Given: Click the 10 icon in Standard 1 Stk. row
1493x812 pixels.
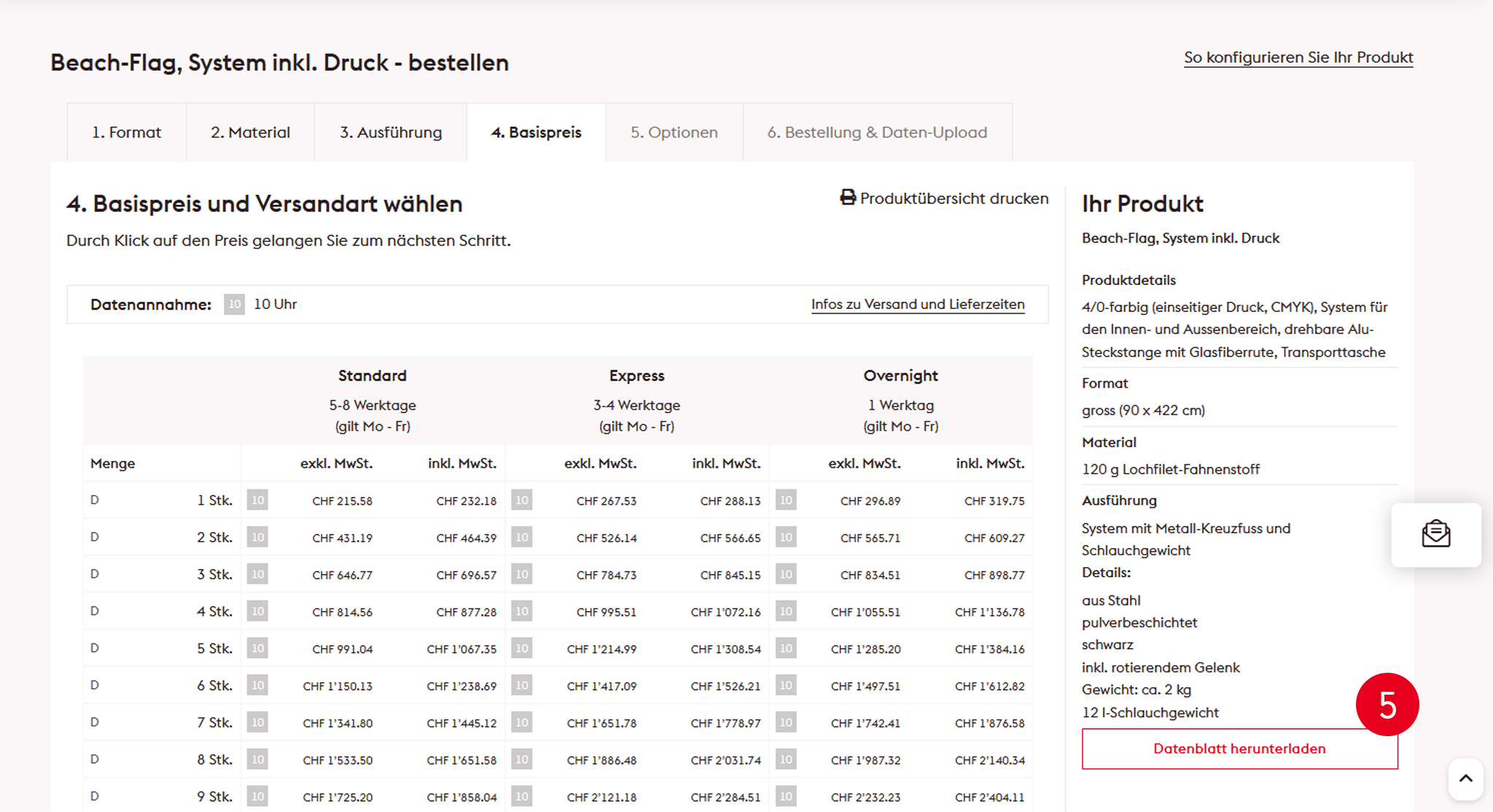Looking at the screenshot, I should point(257,500).
